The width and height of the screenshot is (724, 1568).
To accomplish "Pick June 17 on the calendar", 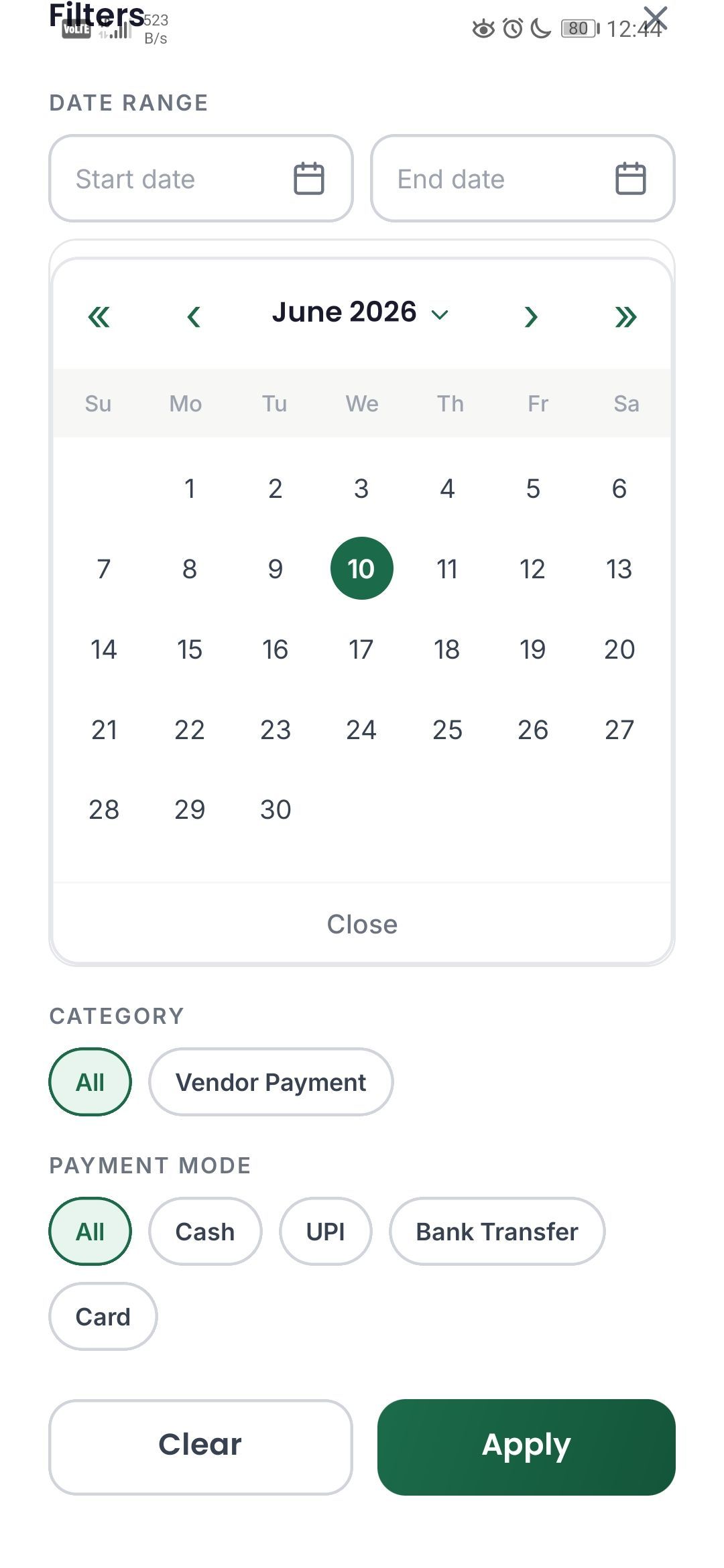I will 361,649.
